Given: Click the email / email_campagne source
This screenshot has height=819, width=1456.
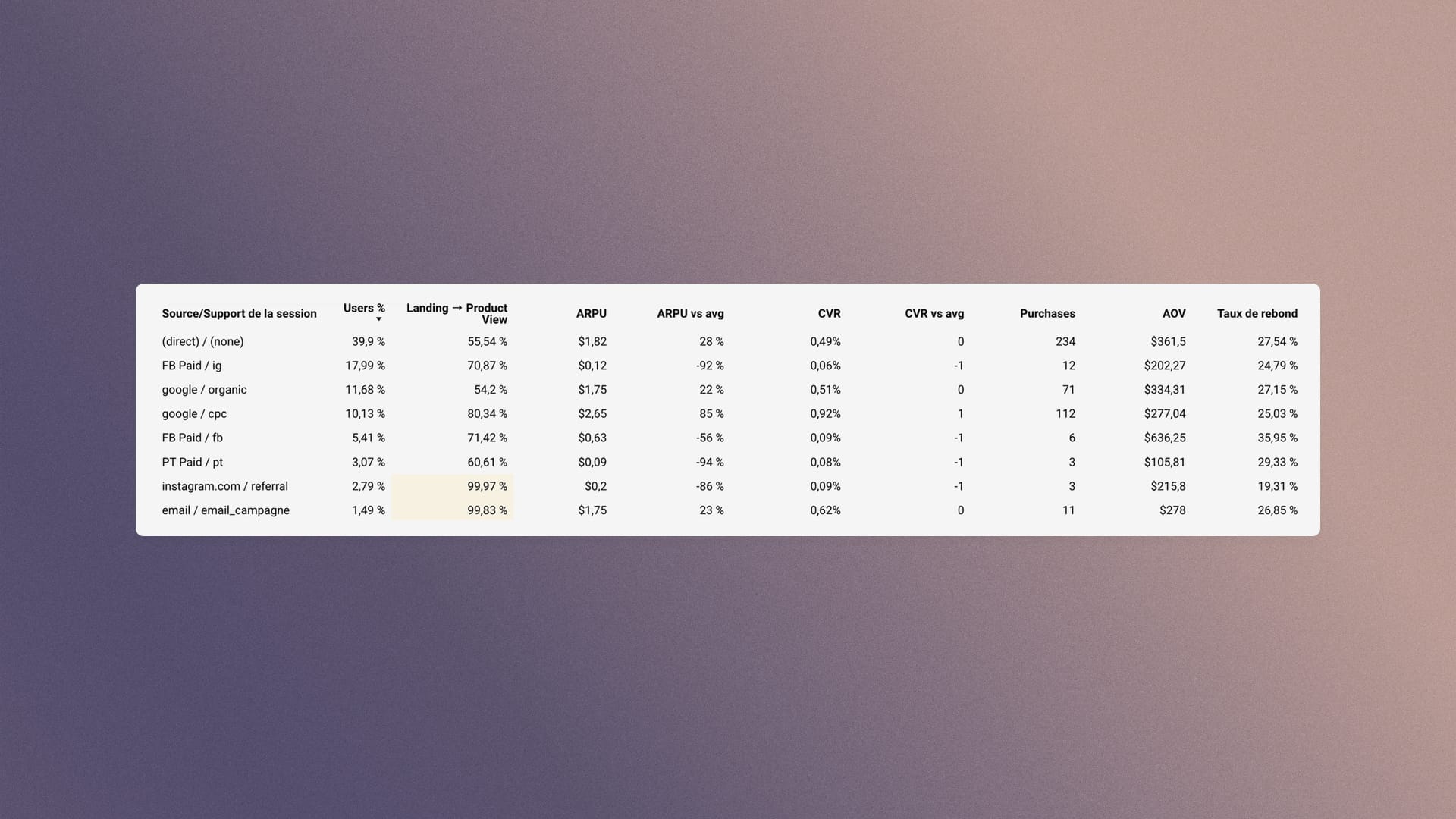Looking at the screenshot, I should pos(225,510).
